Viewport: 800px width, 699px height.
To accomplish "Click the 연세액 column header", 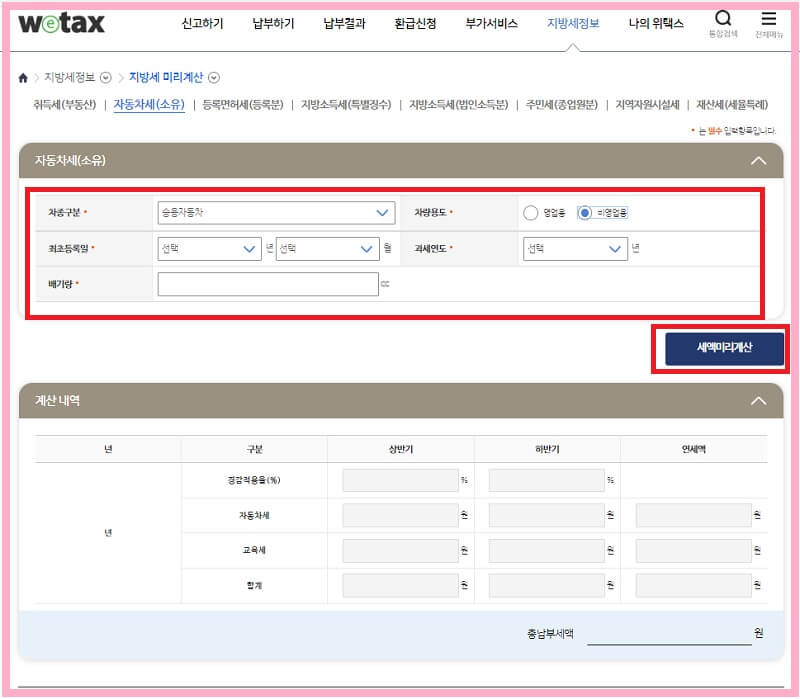I will (x=693, y=450).
